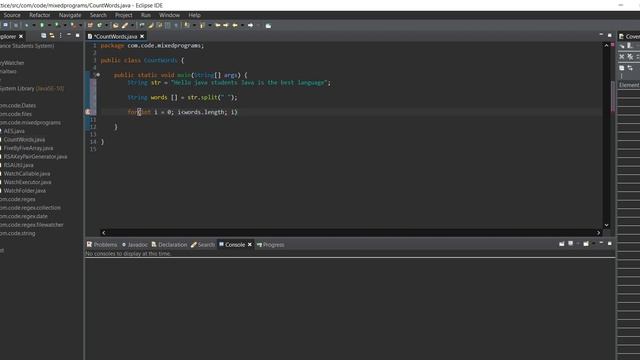Viewport: 640px width, 360px height.
Task: Click the green Run button in toolbar
Action: (42, 25)
